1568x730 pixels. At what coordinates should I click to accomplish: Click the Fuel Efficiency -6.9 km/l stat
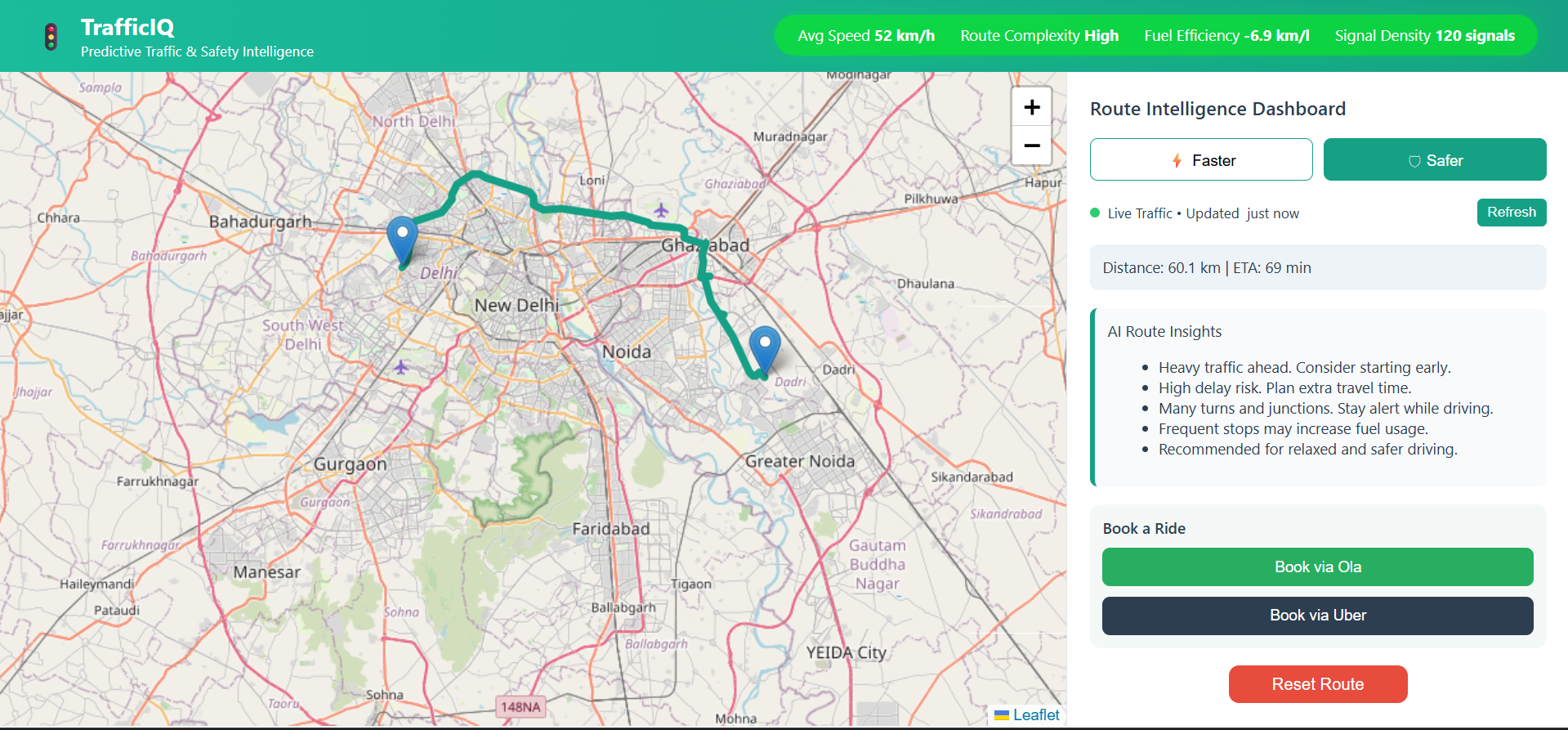tap(1226, 36)
